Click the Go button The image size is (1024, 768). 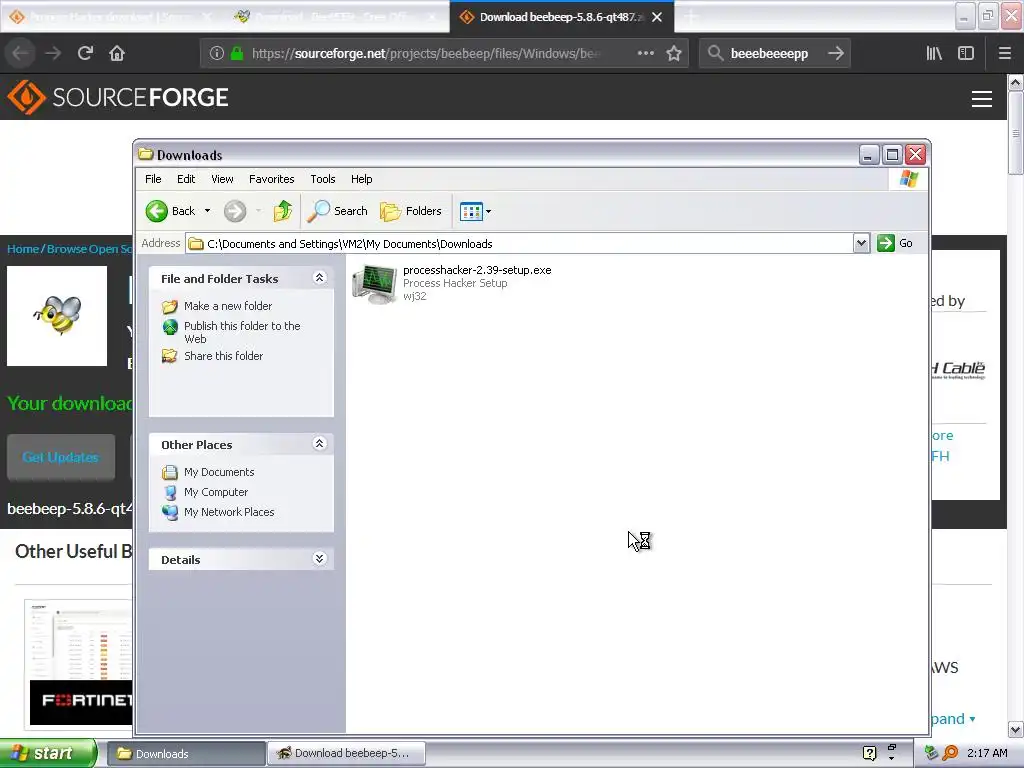pos(895,243)
